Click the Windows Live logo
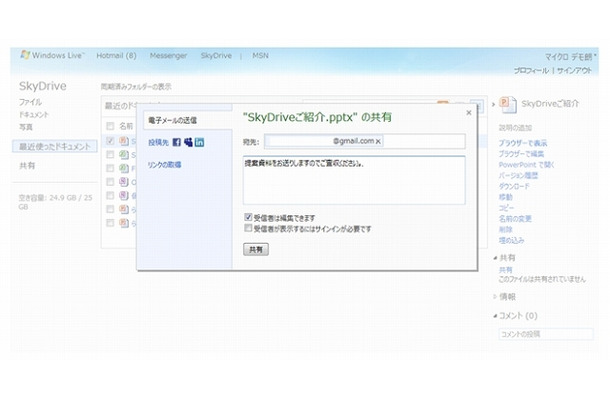This screenshot has width=610, height=400. point(52,55)
